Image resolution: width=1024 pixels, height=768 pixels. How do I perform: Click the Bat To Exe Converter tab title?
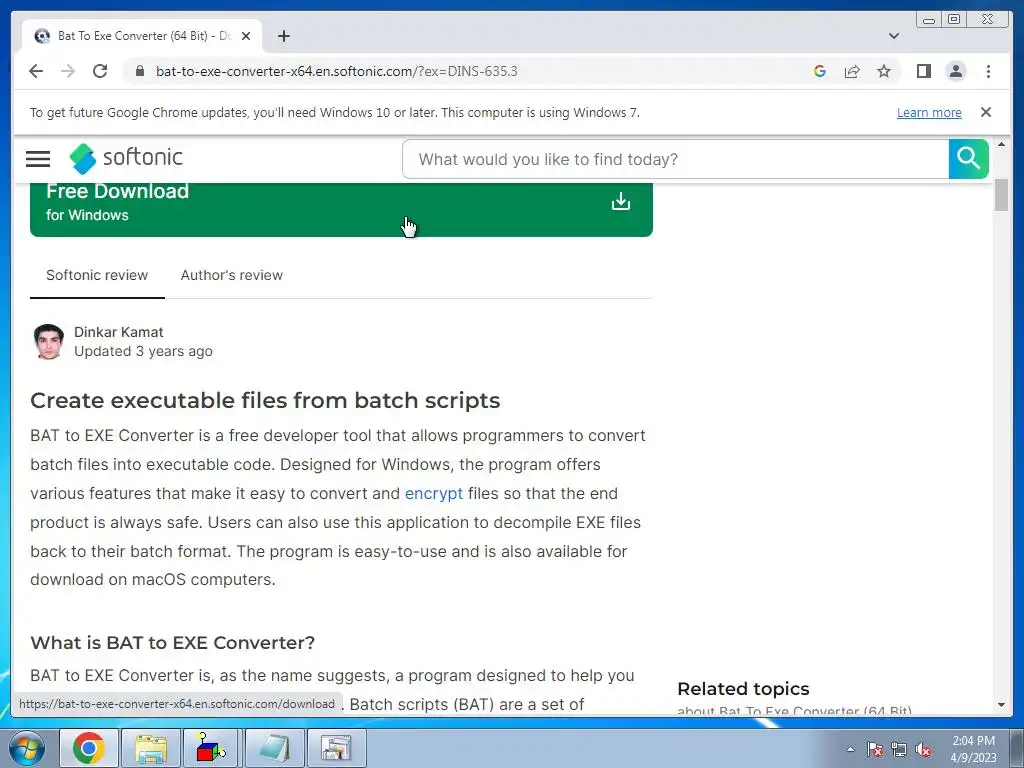click(144, 36)
